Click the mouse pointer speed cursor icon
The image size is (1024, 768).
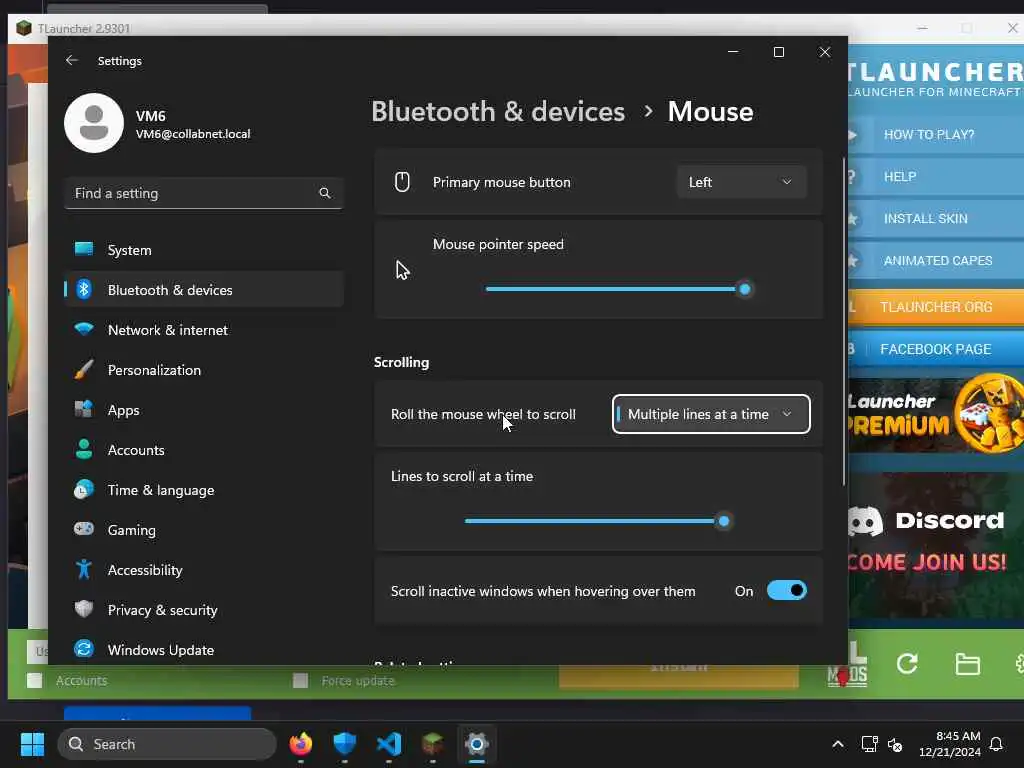402,270
